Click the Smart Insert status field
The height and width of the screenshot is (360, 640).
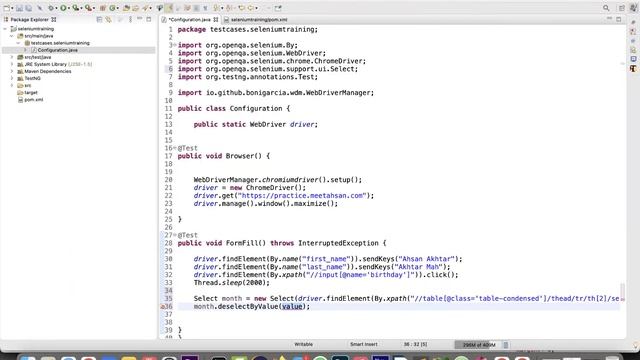point(363,344)
